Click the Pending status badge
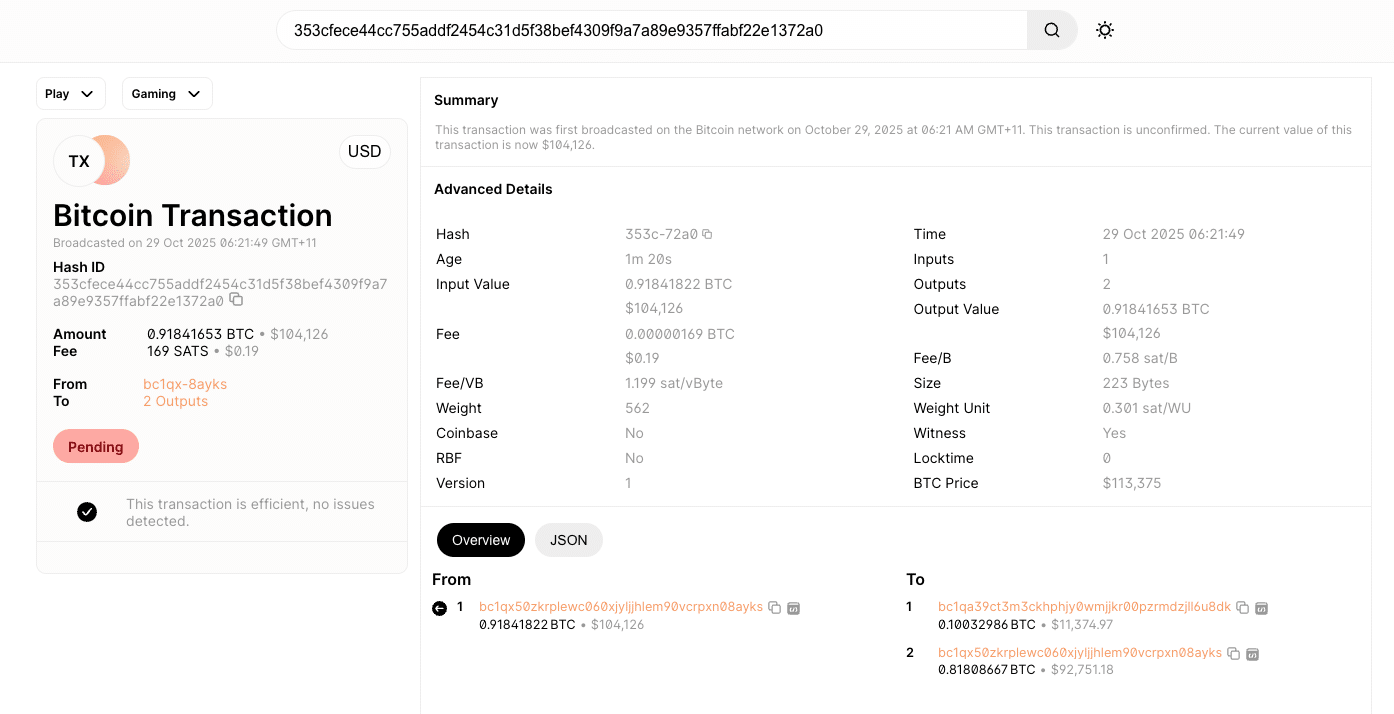This screenshot has width=1394, height=714. (96, 447)
